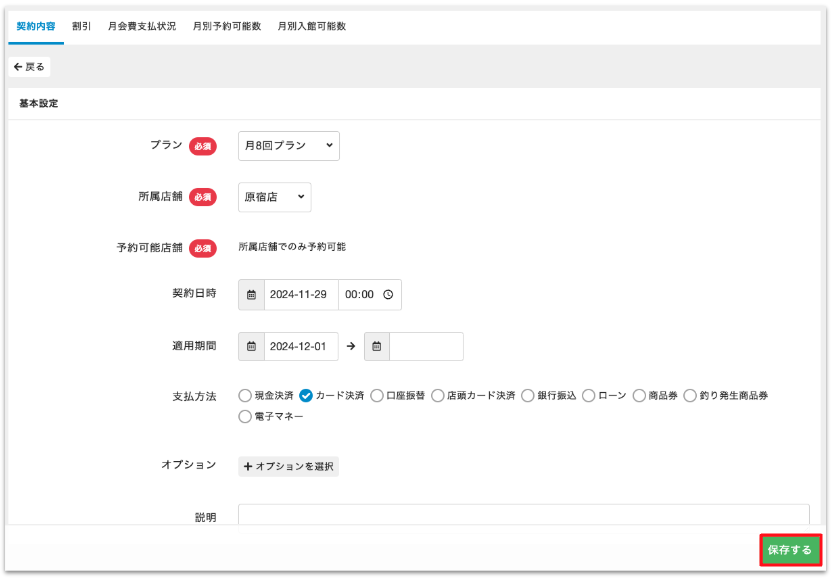Open the 月会費支払状況 tab
This screenshot has height=579, width=832.
point(142,27)
